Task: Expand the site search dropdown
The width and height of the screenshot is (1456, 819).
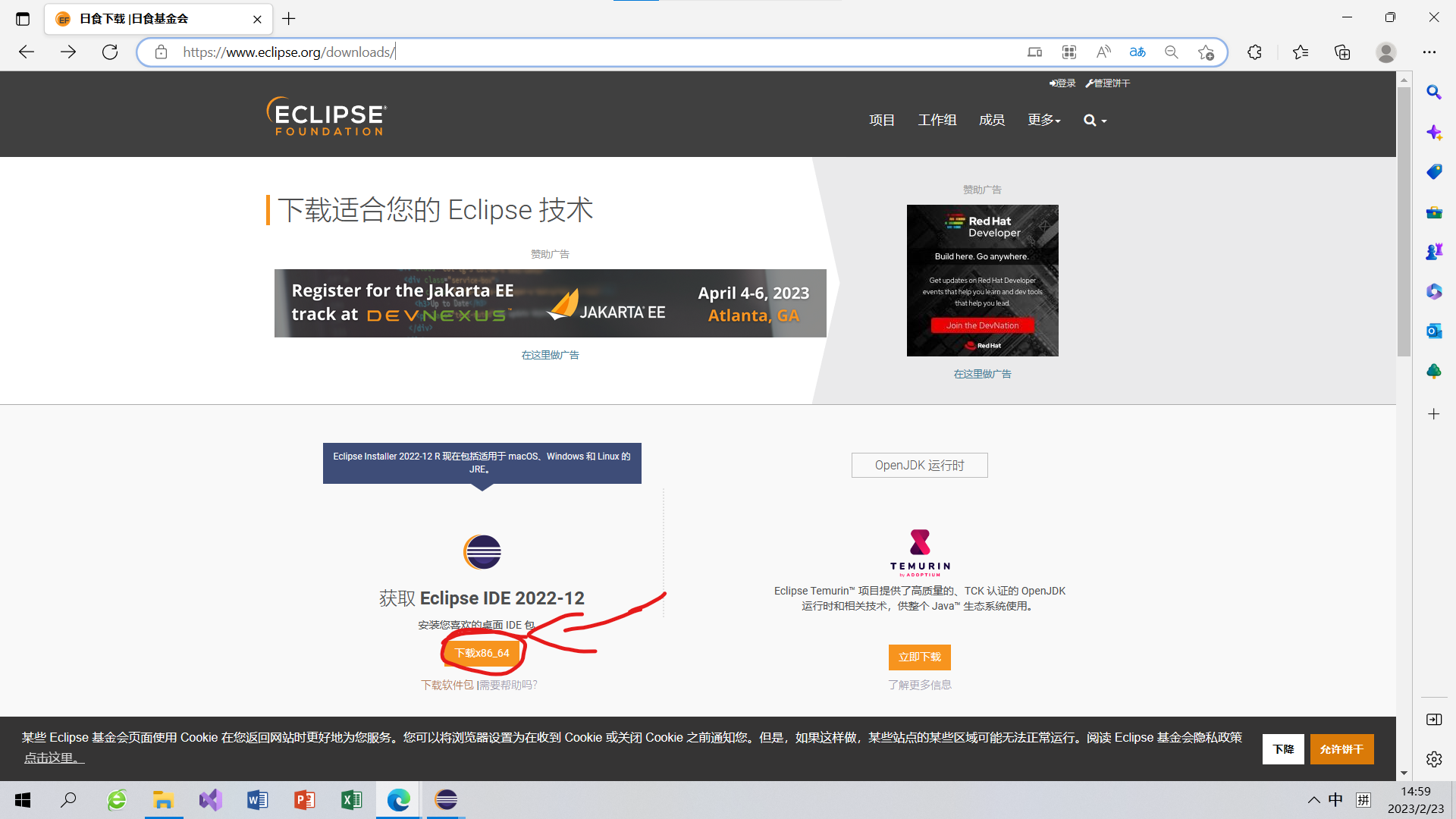Action: click(x=1095, y=120)
